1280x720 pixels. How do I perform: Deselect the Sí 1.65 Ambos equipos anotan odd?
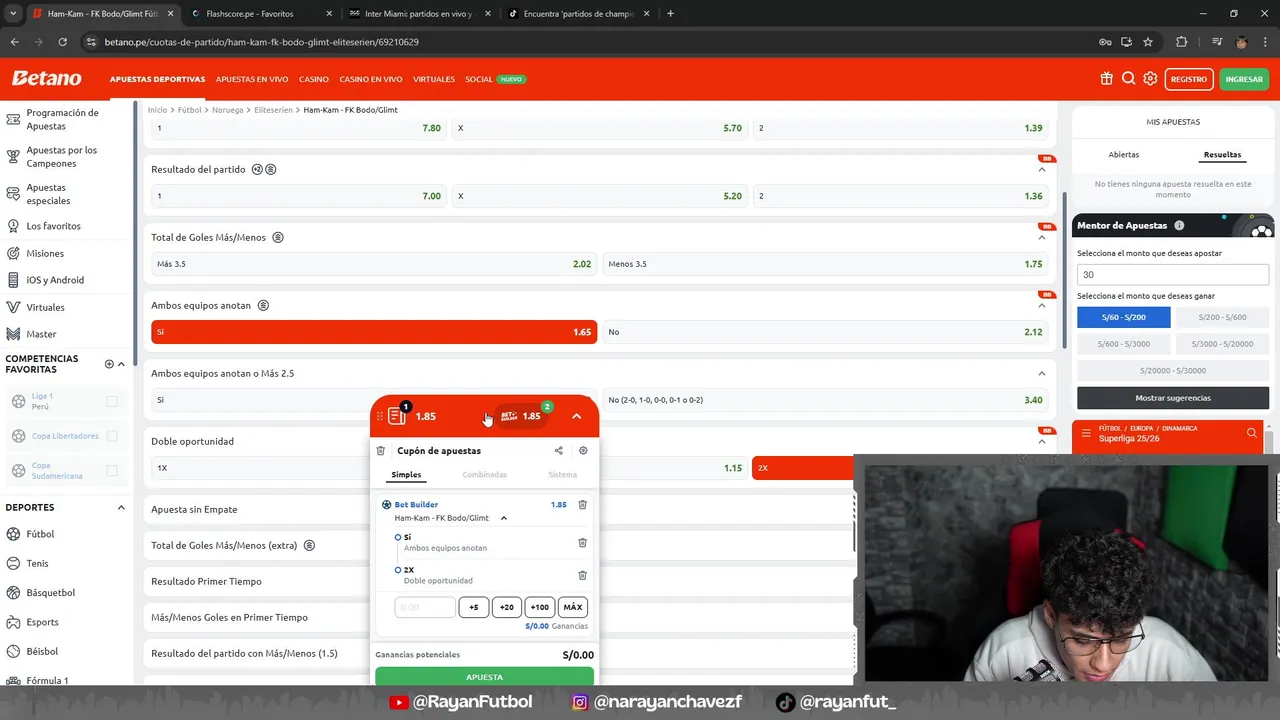(374, 332)
